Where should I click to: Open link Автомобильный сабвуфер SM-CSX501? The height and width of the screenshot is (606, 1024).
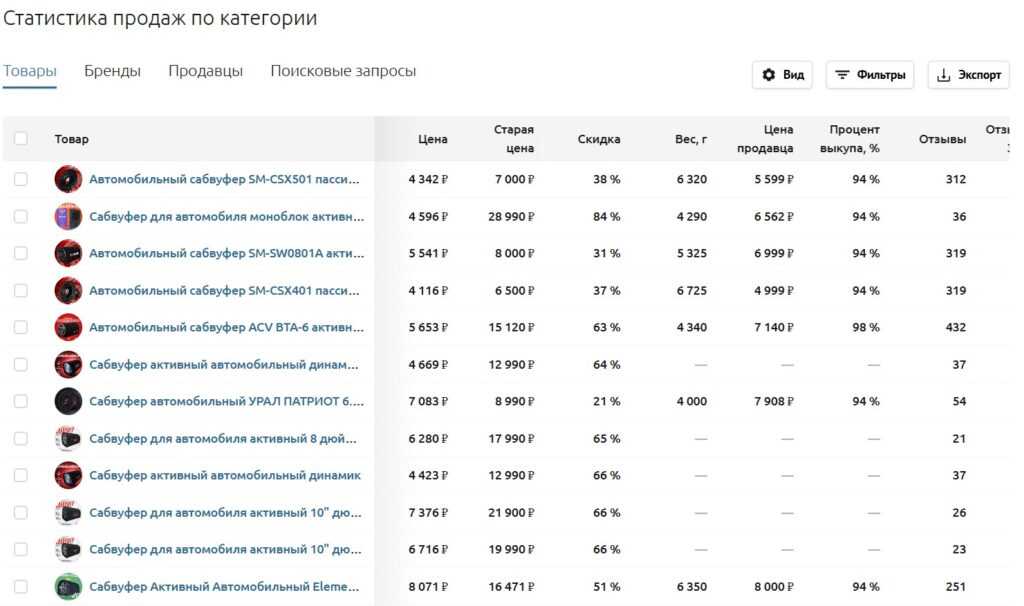click(x=225, y=180)
